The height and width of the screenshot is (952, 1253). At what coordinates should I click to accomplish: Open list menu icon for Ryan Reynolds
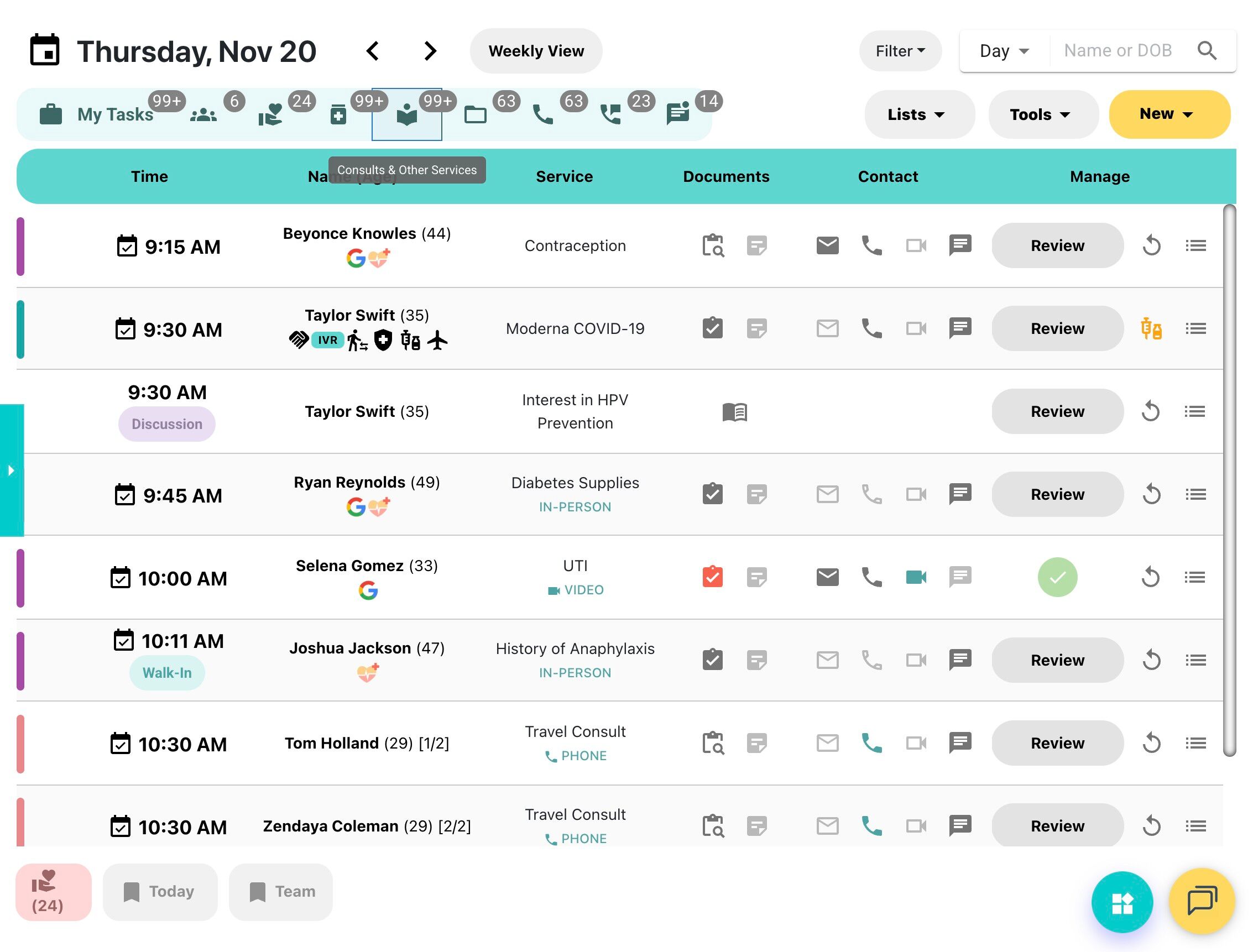[1194, 495]
